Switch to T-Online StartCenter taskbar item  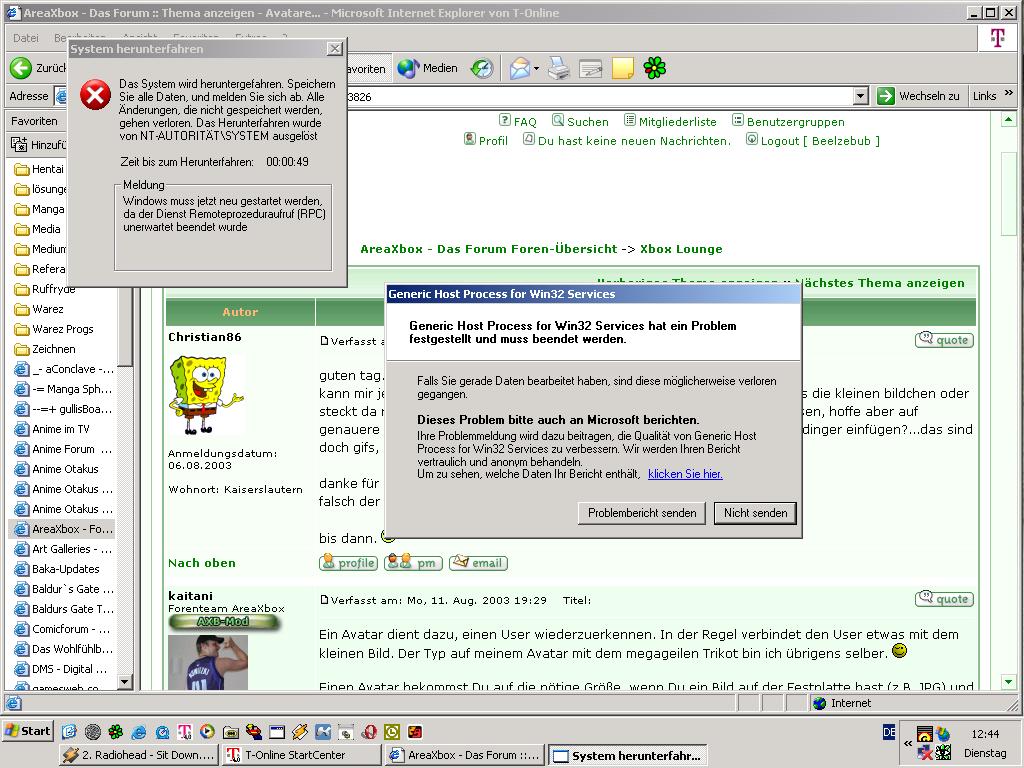[x=301, y=755]
